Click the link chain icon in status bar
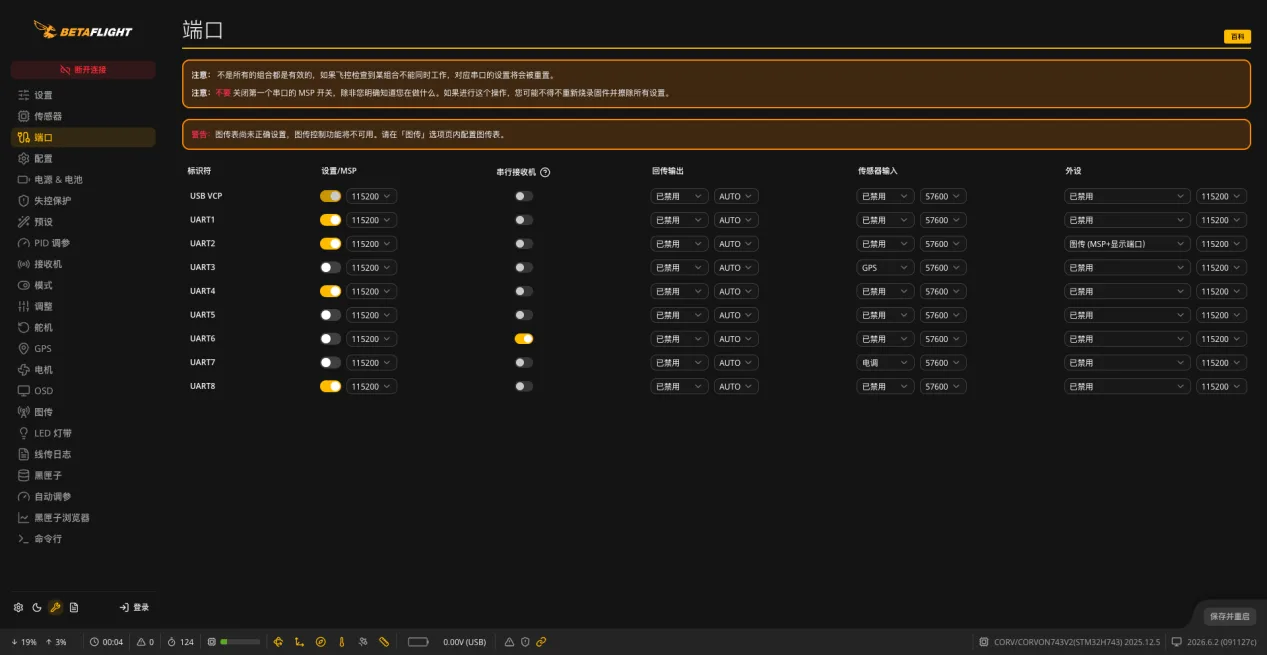The image size is (1267, 655). click(541, 642)
